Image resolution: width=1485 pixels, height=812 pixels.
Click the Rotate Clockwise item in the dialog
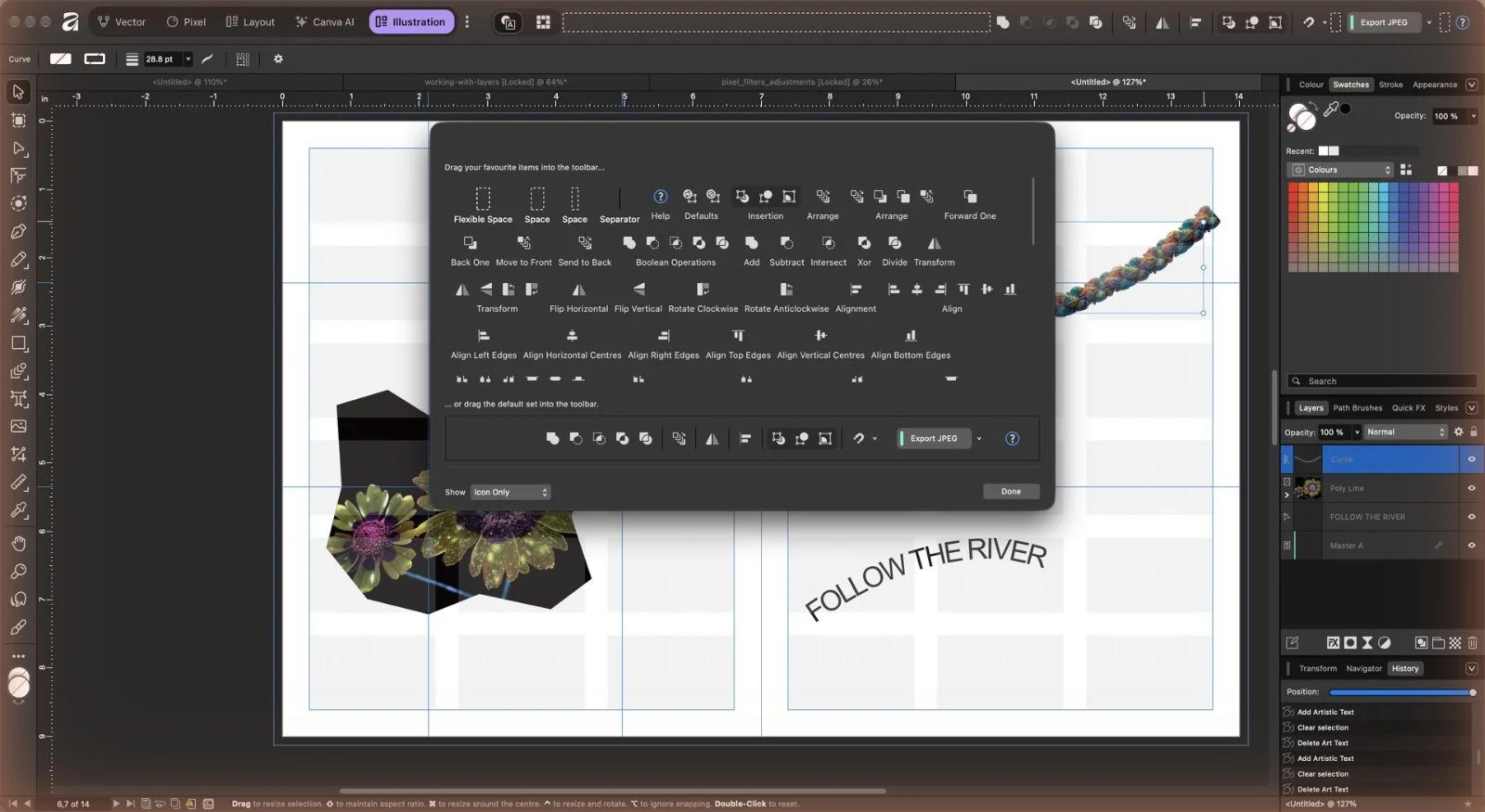[x=703, y=298]
